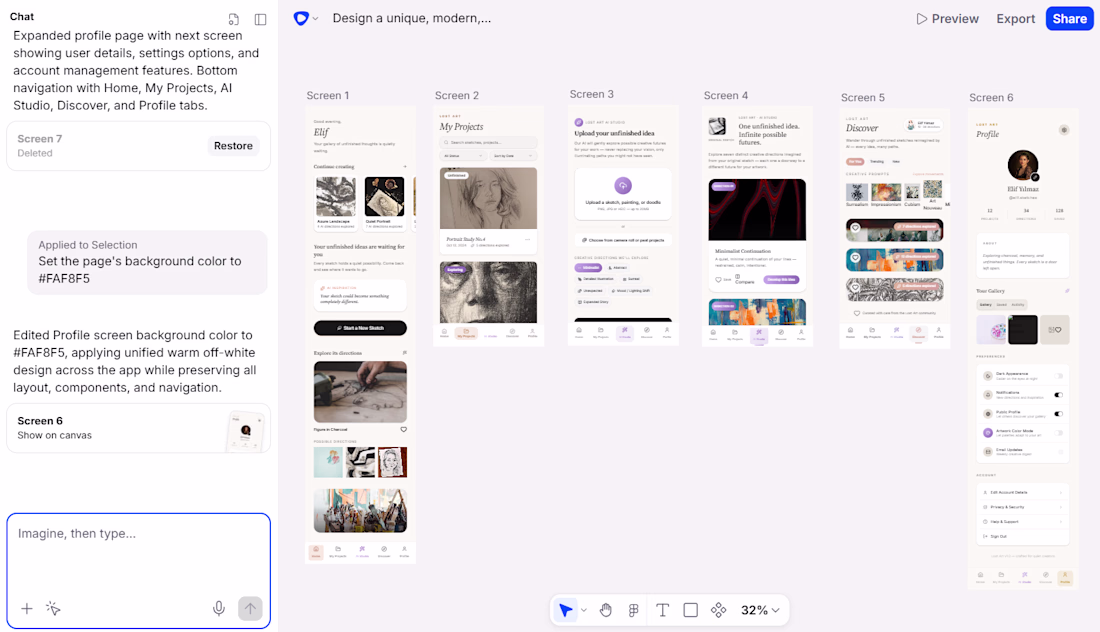
Task: Click the send arrow button
Action: 250,608
